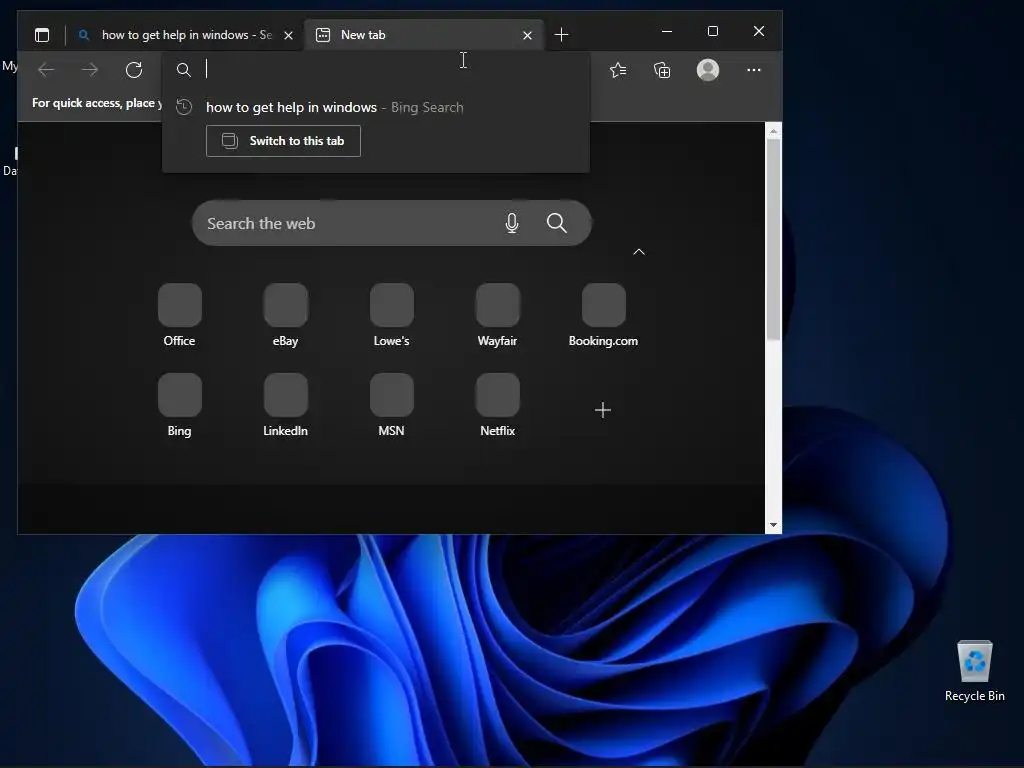Collapse quick links with chevron
The height and width of the screenshot is (768, 1024).
639,252
